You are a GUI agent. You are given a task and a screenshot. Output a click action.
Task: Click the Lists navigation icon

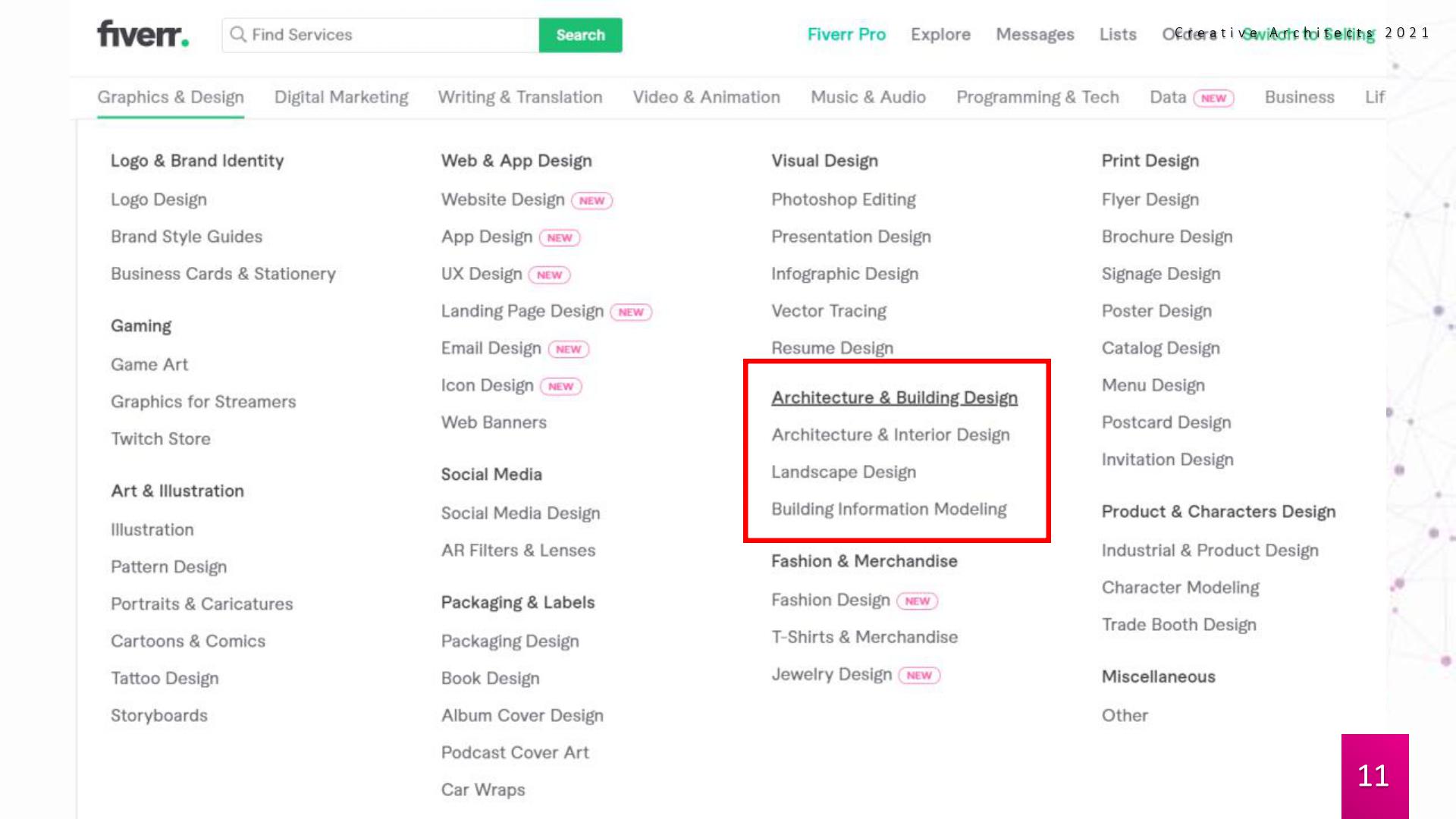coord(1118,34)
